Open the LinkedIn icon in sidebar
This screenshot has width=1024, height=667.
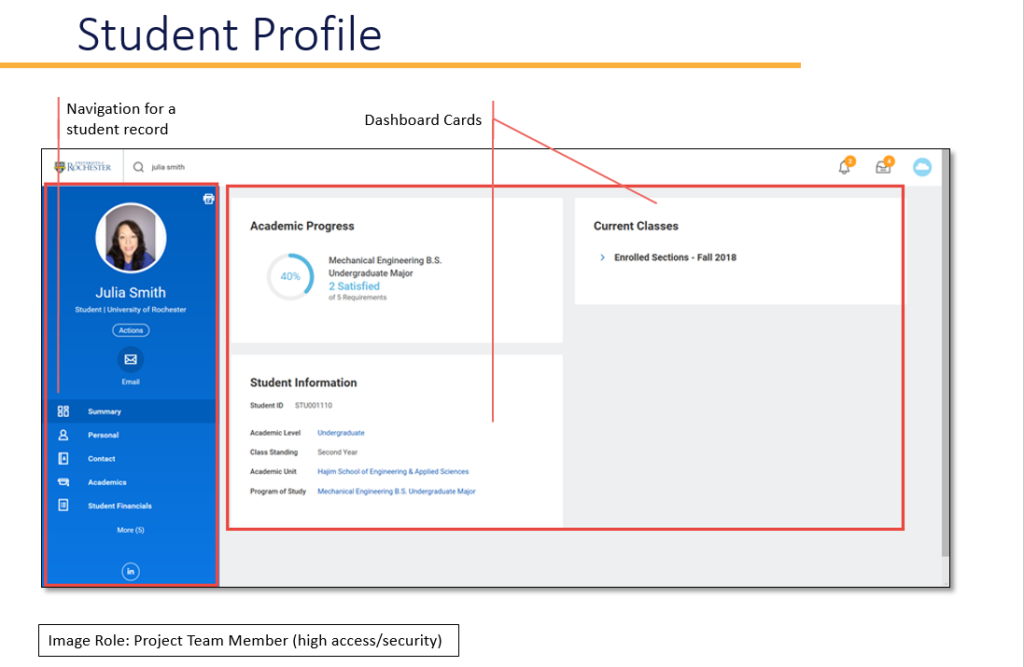(x=130, y=571)
